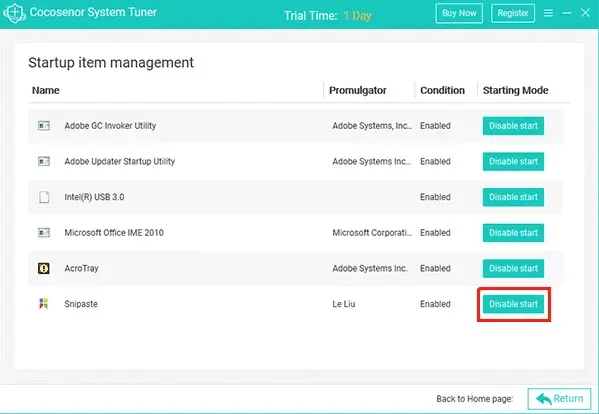The image size is (599, 414).
Task: Click the Cocosenor shield logo icon
Action: (x=14, y=13)
